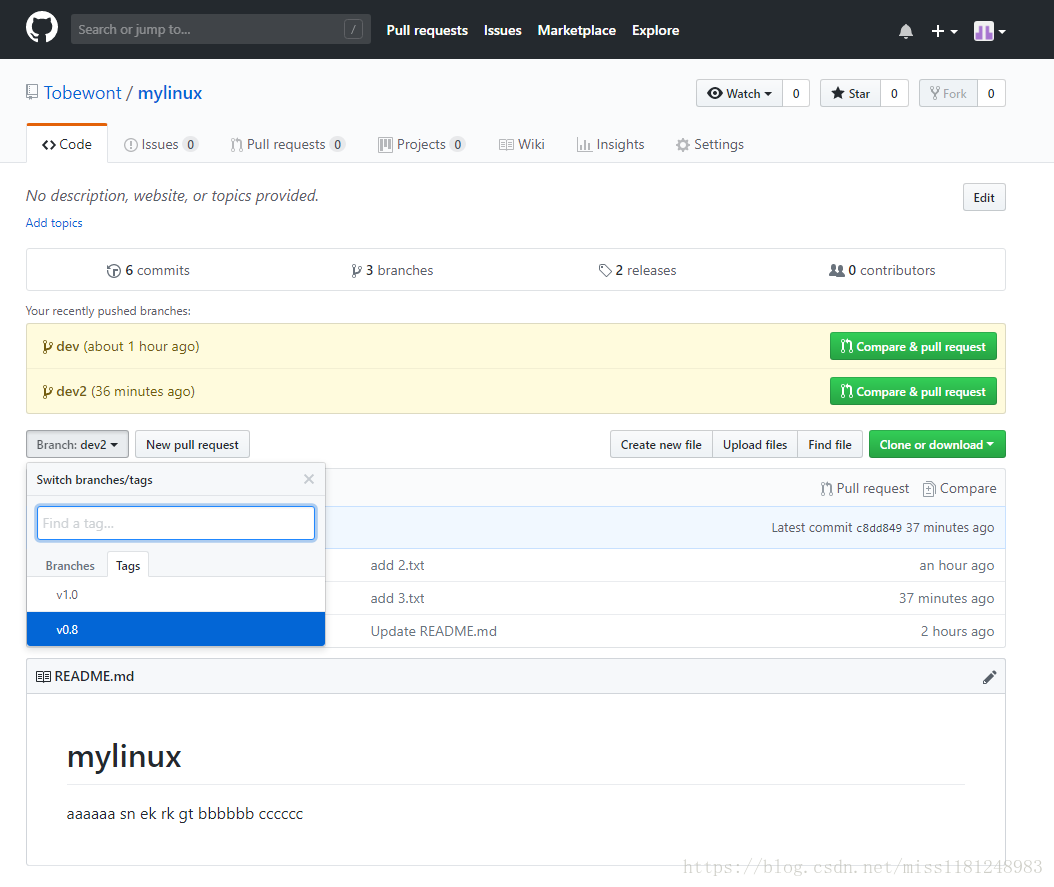Viewport: 1054px width, 887px height.
Task: Click the Search or jump to field
Action: pos(220,30)
